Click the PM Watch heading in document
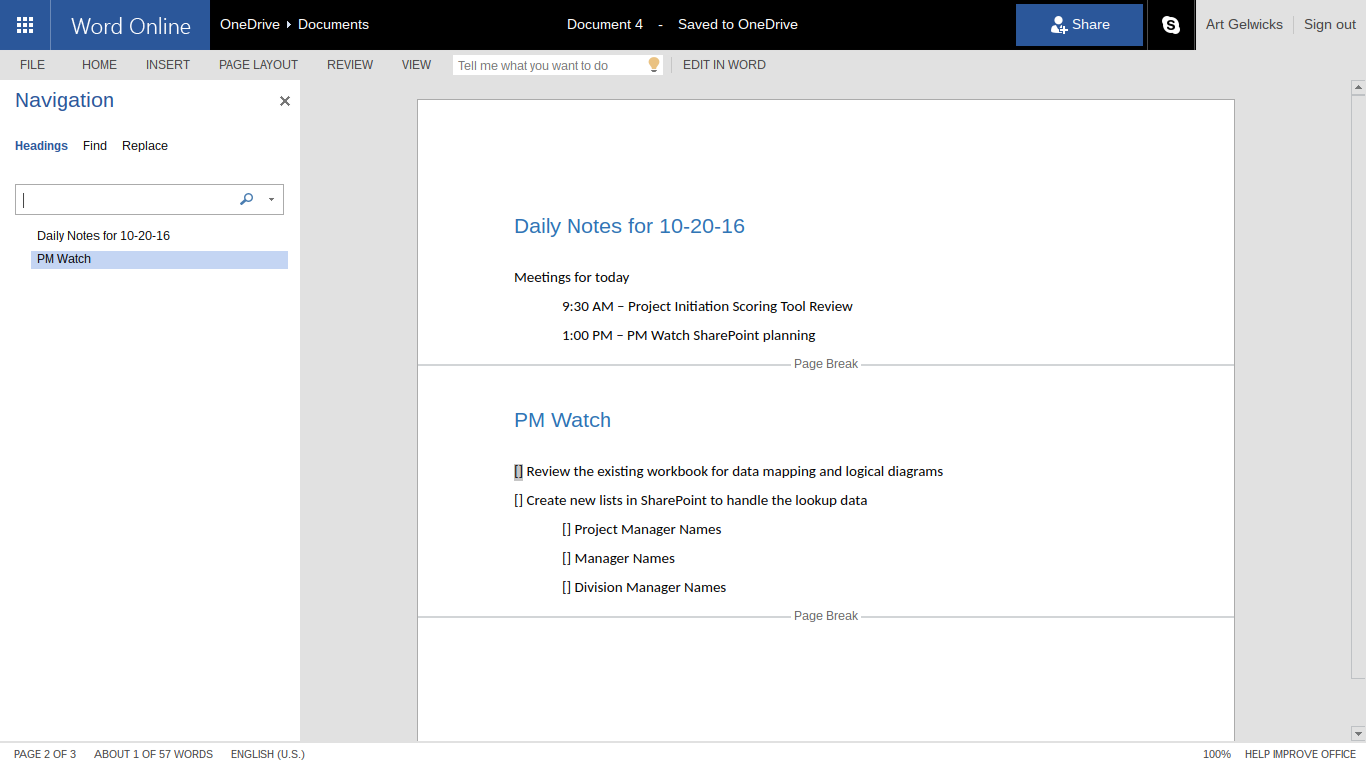The height and width of the screenshot is (765, 1366). 562,420
